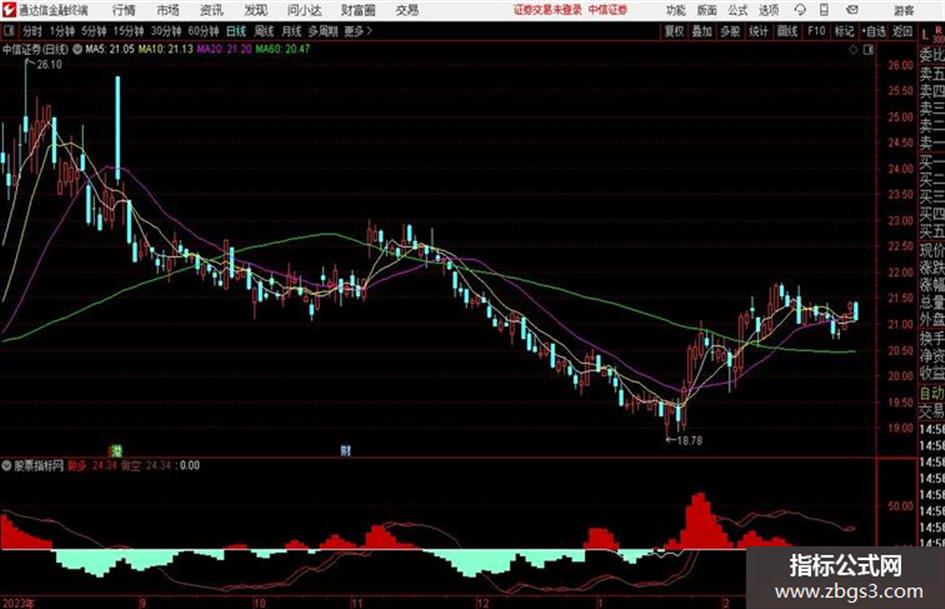Click the MA20: 21.20 label
Screen dimensions: 945x609
click(x=224, y=49)
